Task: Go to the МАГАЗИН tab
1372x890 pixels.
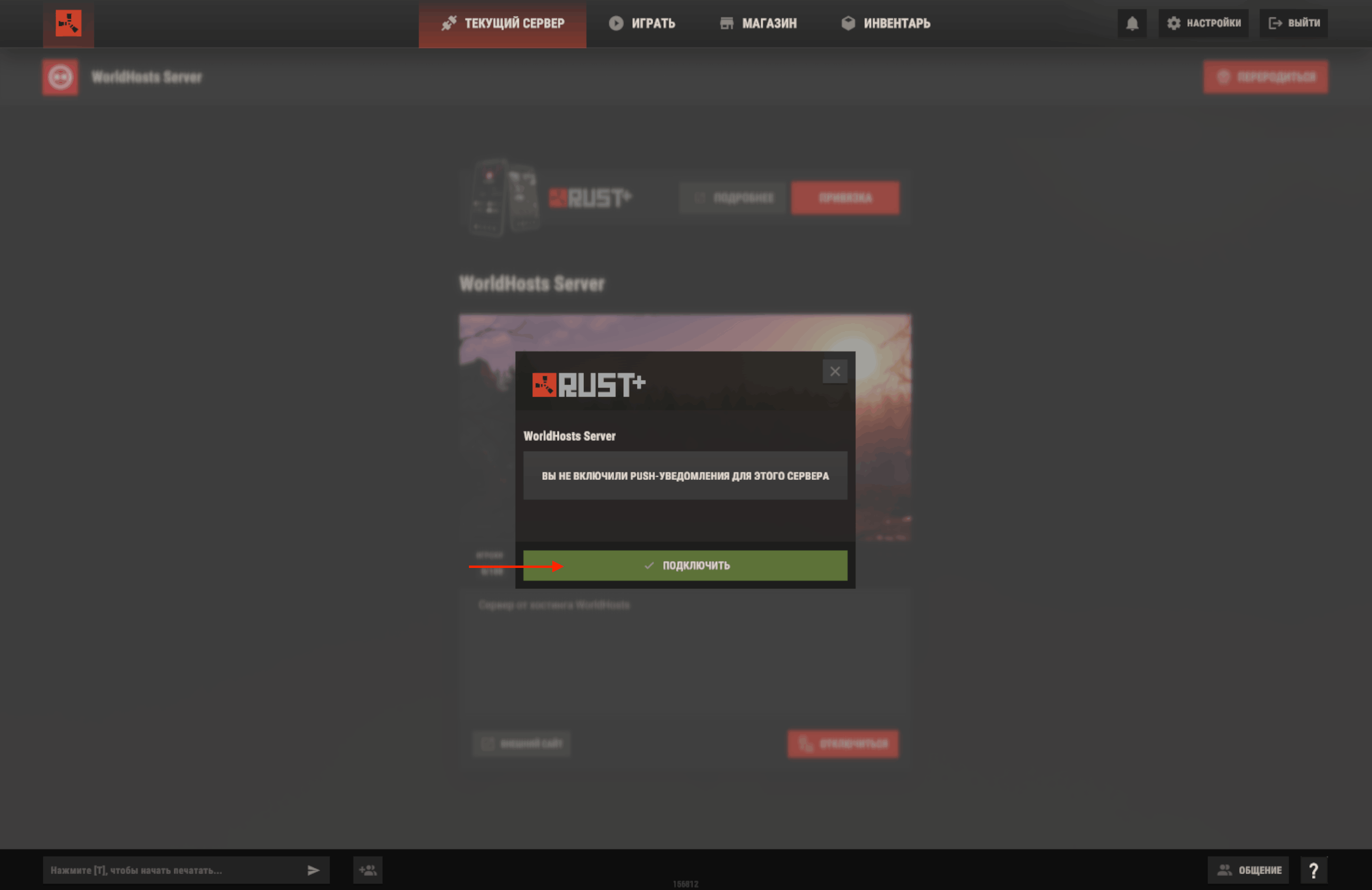Action: point(758,24)
